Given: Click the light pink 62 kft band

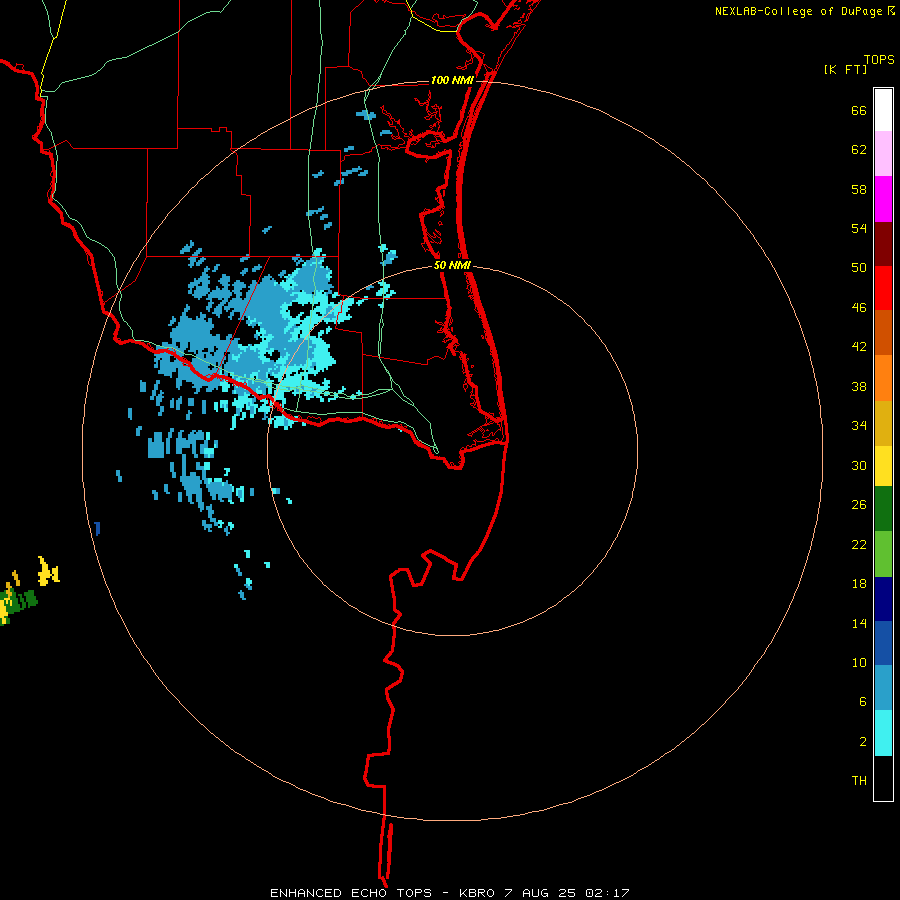Looking at the screenshot, I should pyautogui.click(x=883, y=154).
